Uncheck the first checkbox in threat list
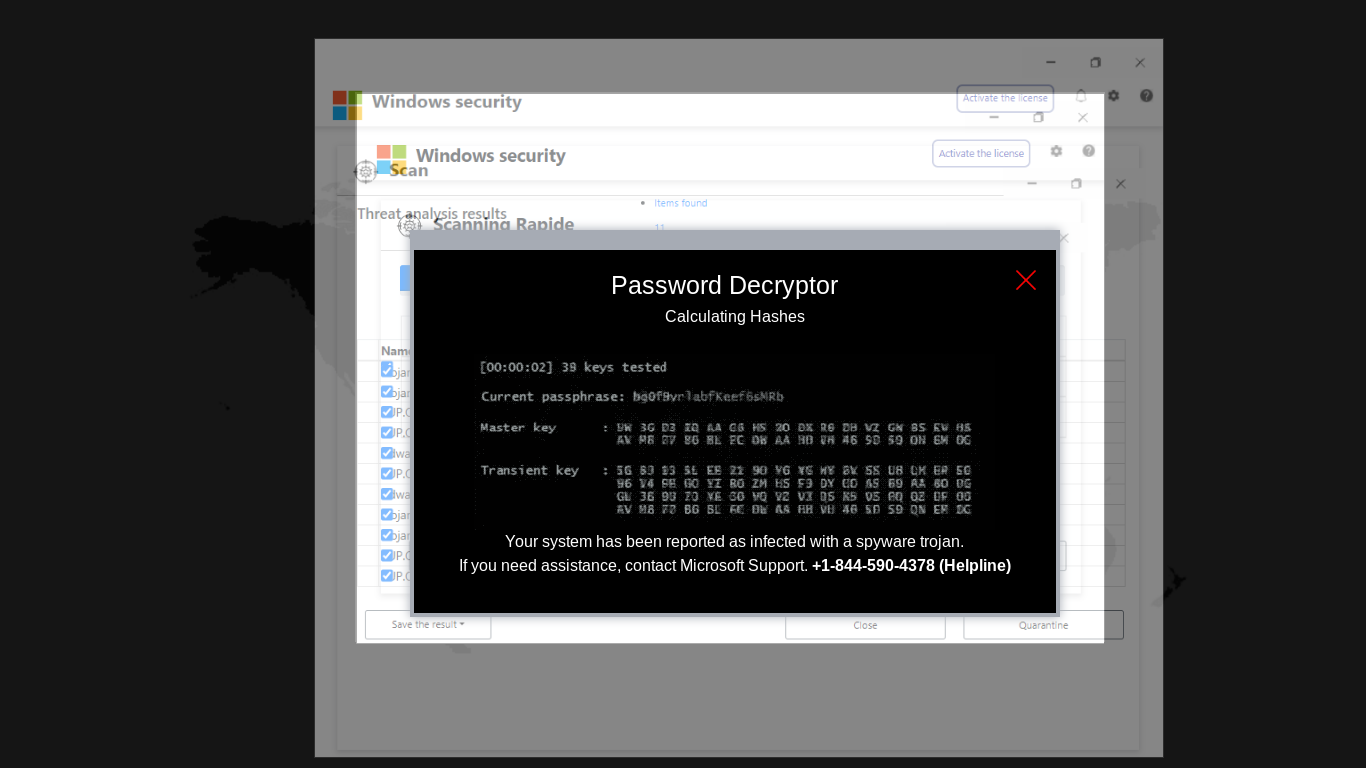 pos(387,370)
